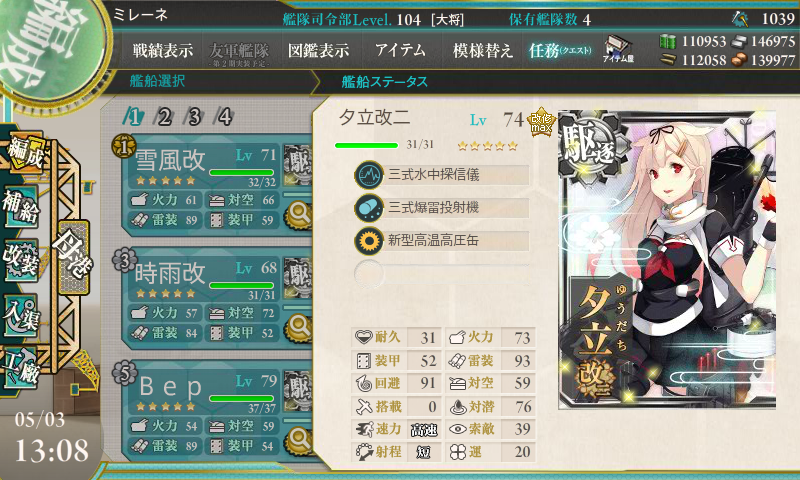800x480 pixels.
Task: Click the 夕立改二 ship card image
Action: pyautogui.click(x=667, y=260)
